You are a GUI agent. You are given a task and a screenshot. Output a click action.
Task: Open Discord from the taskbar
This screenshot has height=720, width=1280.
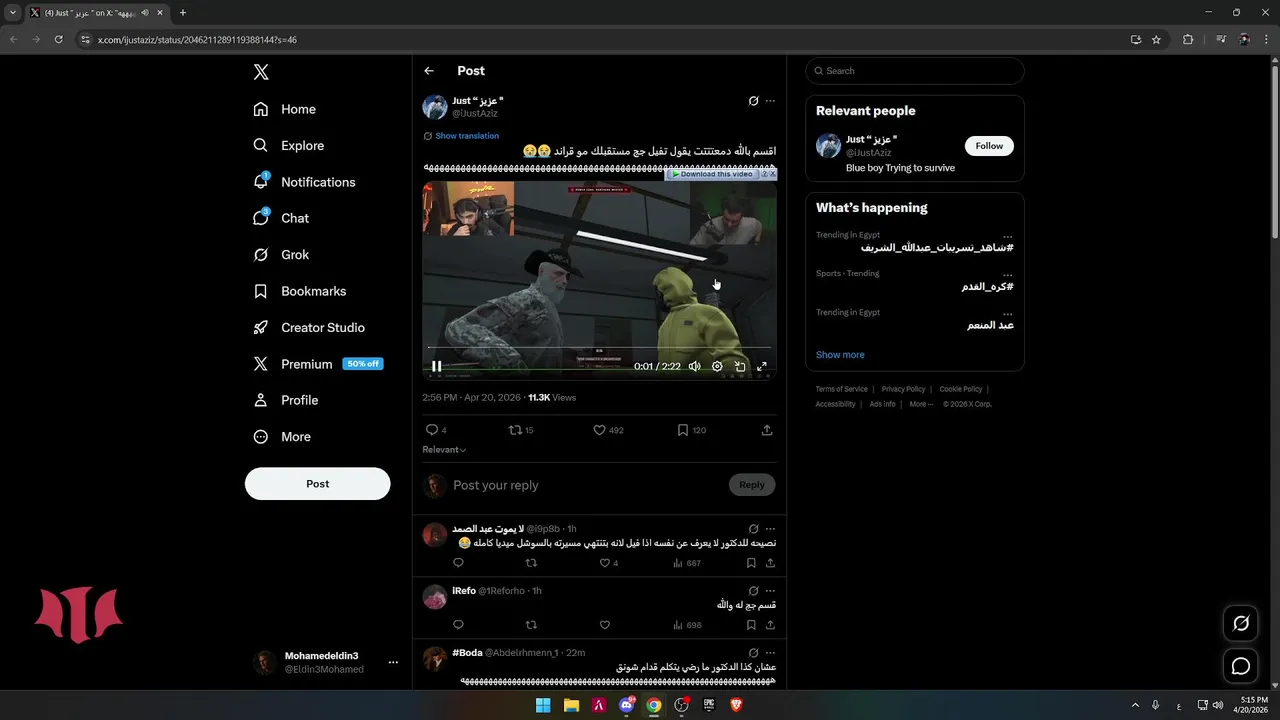(627, 705)
